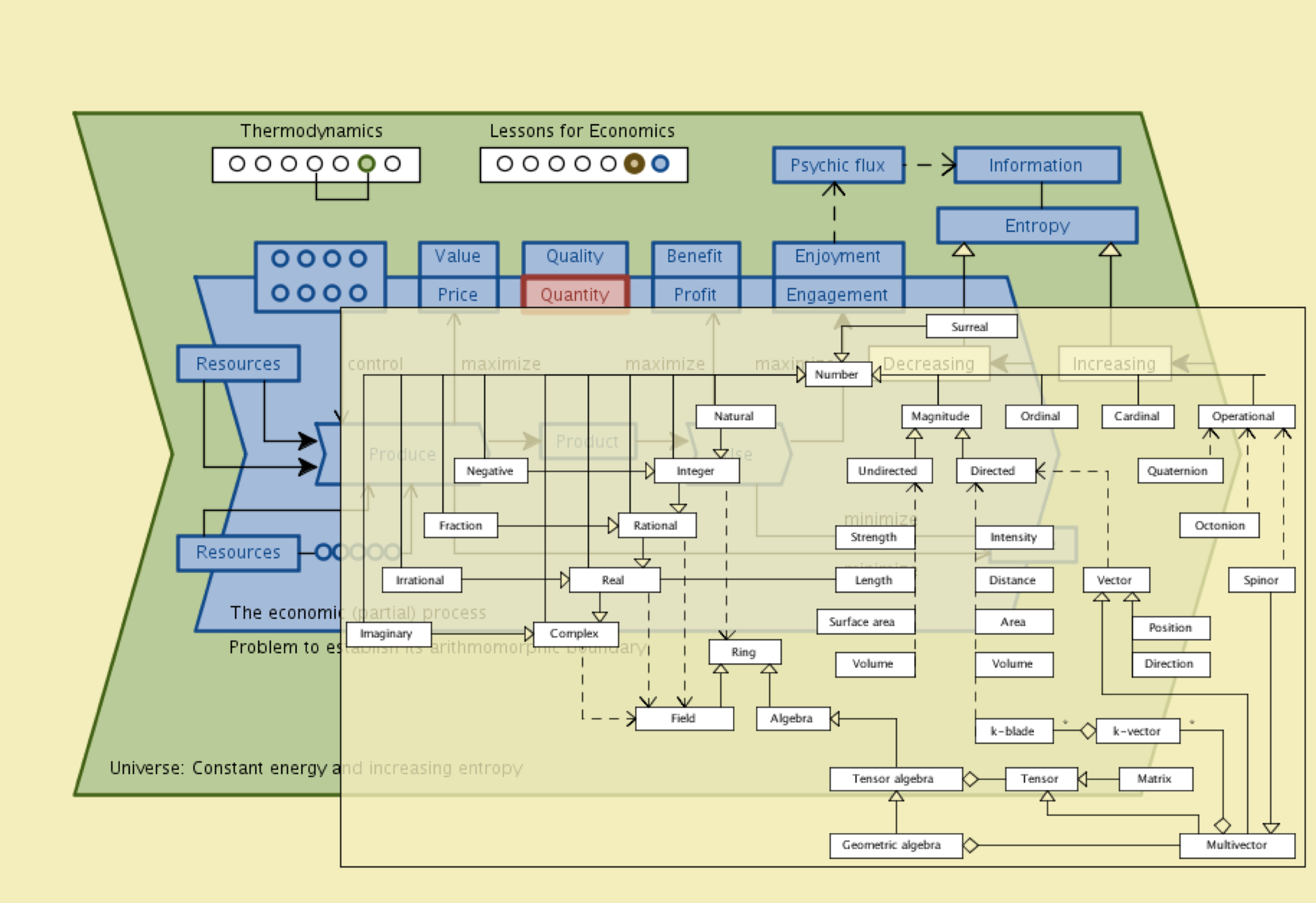
Task: Open the Psychic flux box
Action: click(x=837, y=165)
